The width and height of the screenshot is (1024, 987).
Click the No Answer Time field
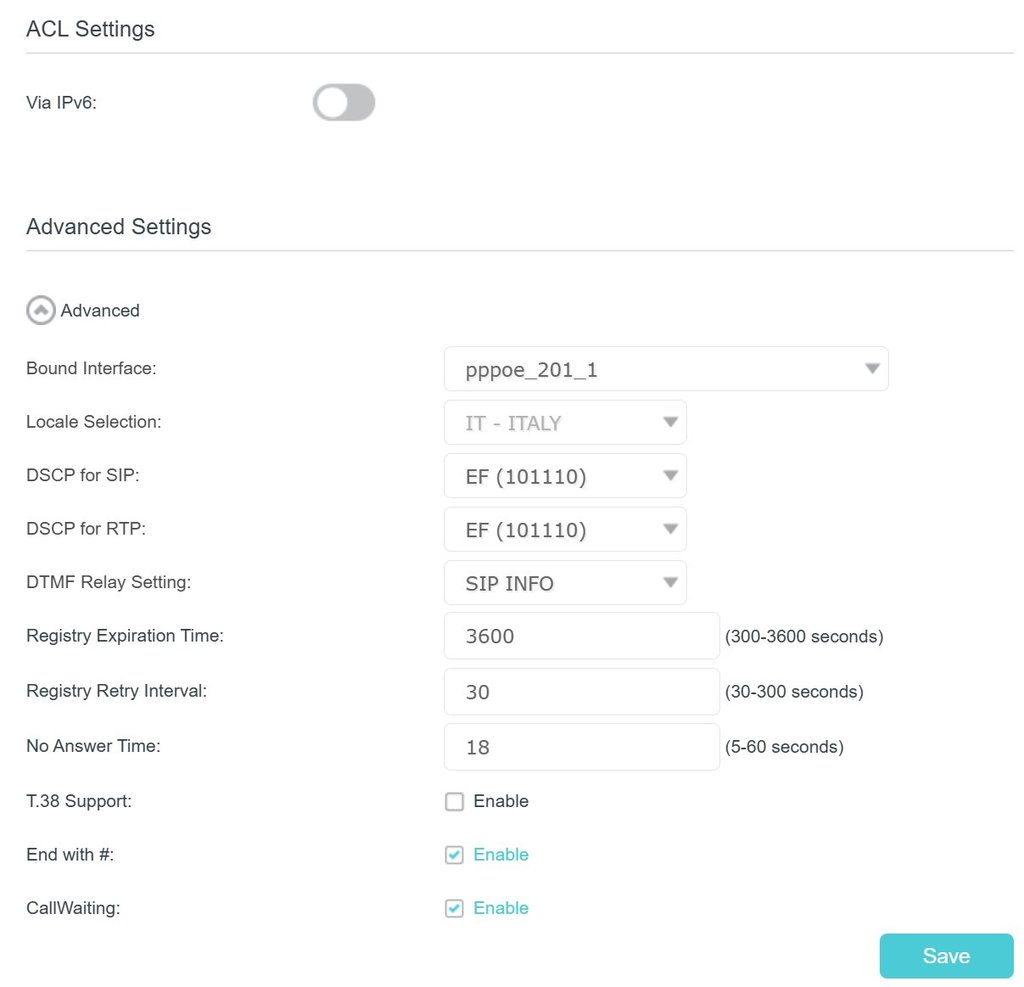[581, 747]
